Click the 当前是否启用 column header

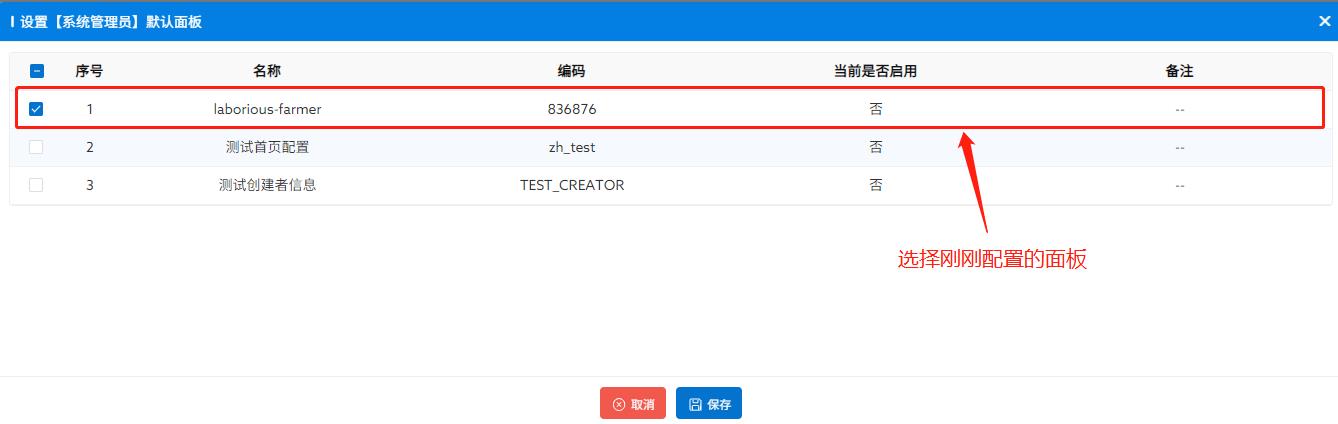coord(876,71)
